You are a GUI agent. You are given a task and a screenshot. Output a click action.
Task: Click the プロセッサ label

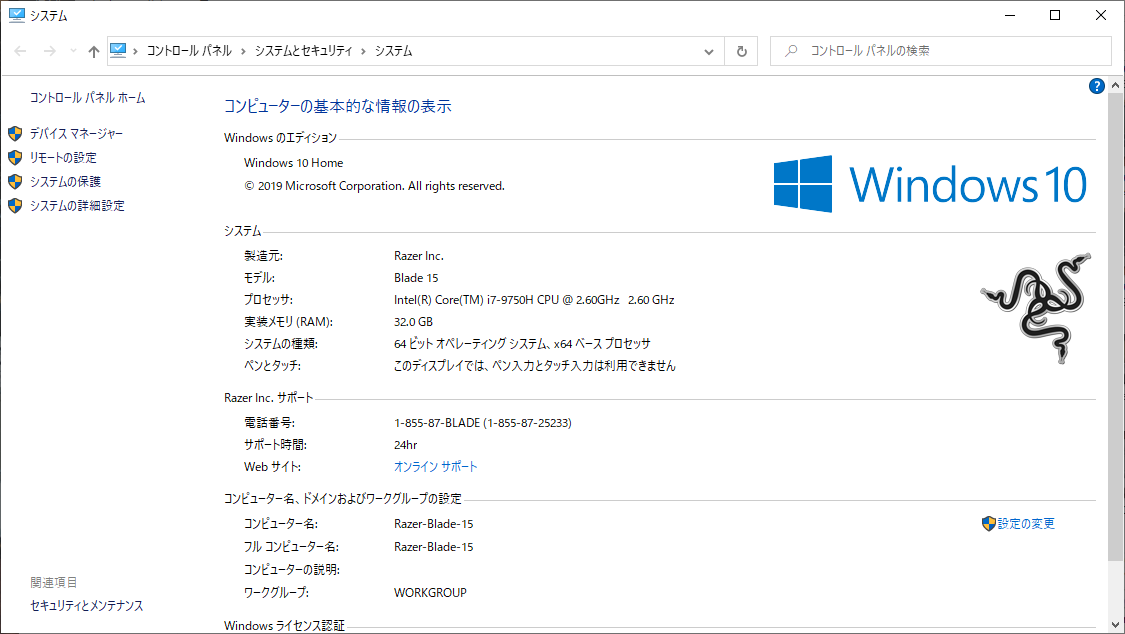click(268, 300)
